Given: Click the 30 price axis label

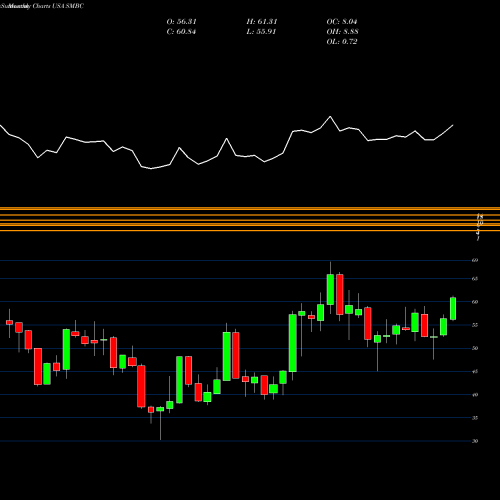Looking at the screenshot, I should pos(475,441).
